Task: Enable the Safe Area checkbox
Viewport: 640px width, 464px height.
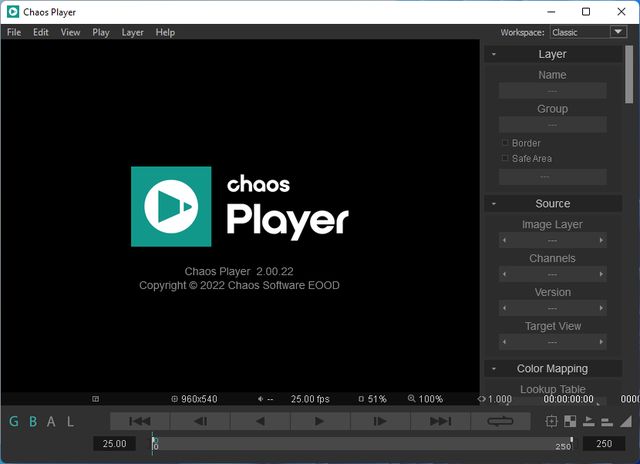Action: pos(505,159)
